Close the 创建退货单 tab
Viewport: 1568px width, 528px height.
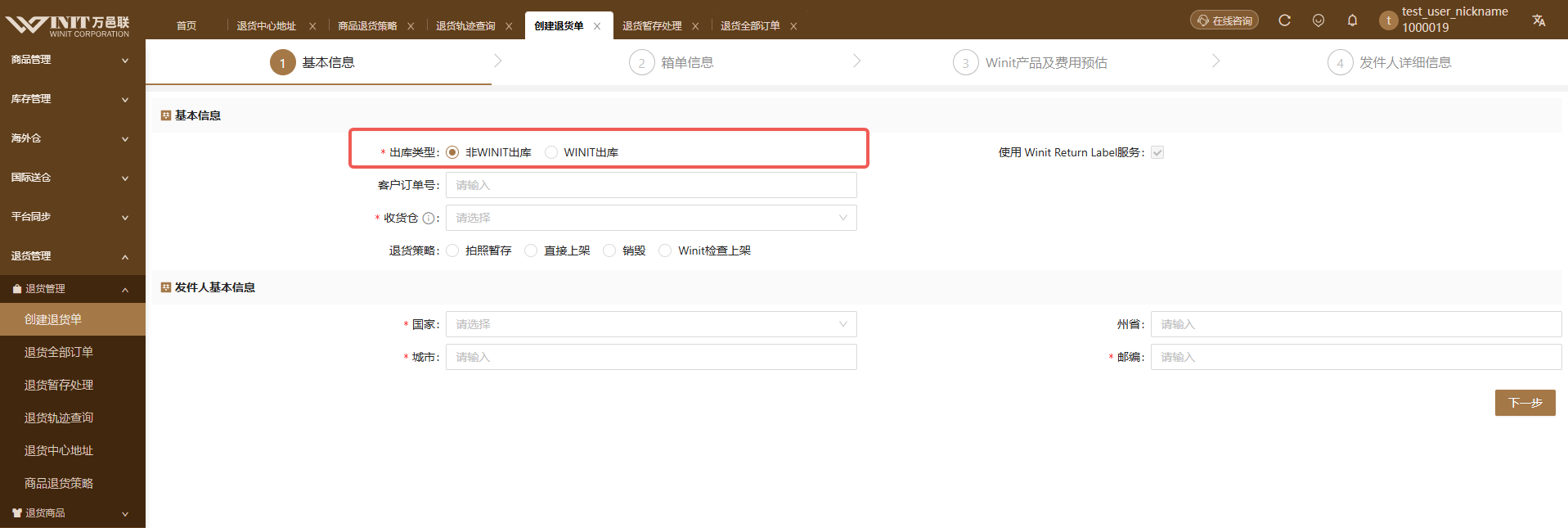(597, 26)
